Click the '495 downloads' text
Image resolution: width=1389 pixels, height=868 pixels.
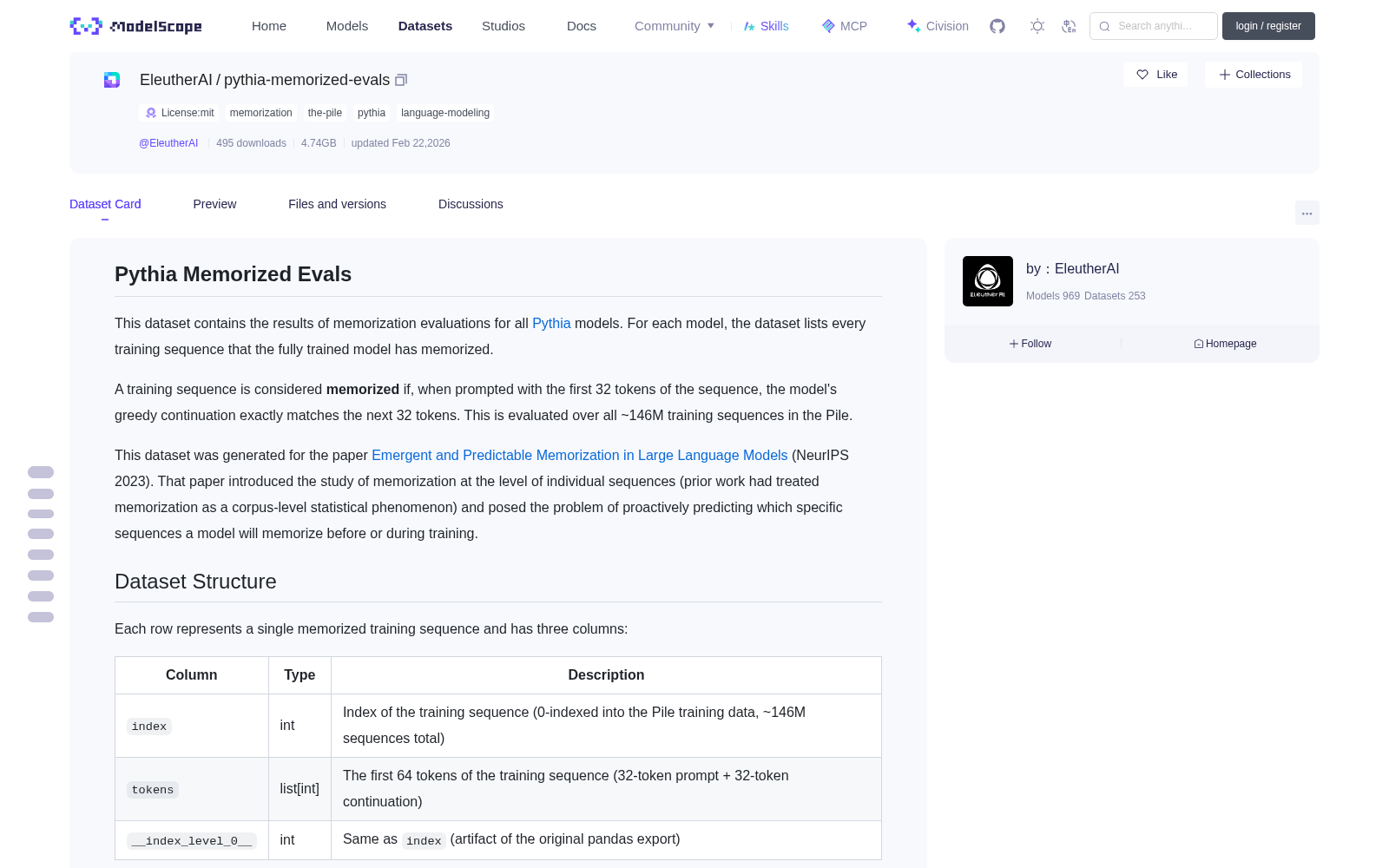click(x=251, y=143)
